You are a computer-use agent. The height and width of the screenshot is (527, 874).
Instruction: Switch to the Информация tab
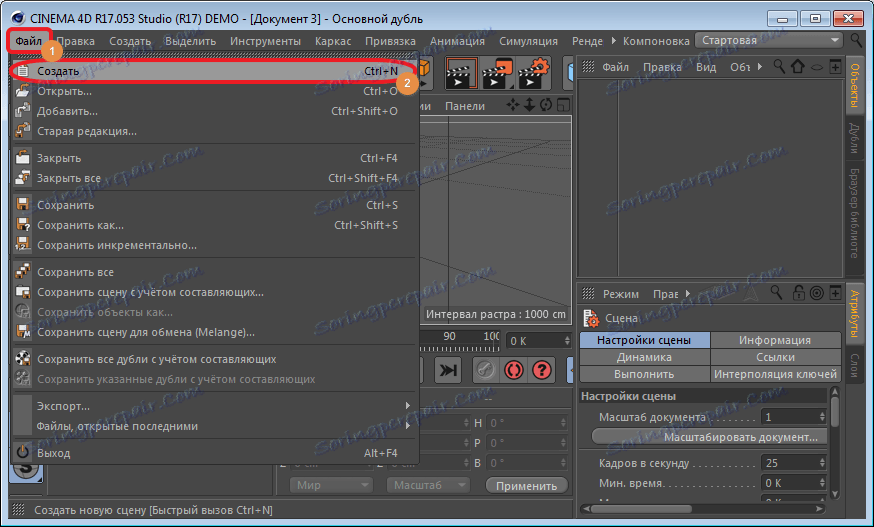click(774, 340)
